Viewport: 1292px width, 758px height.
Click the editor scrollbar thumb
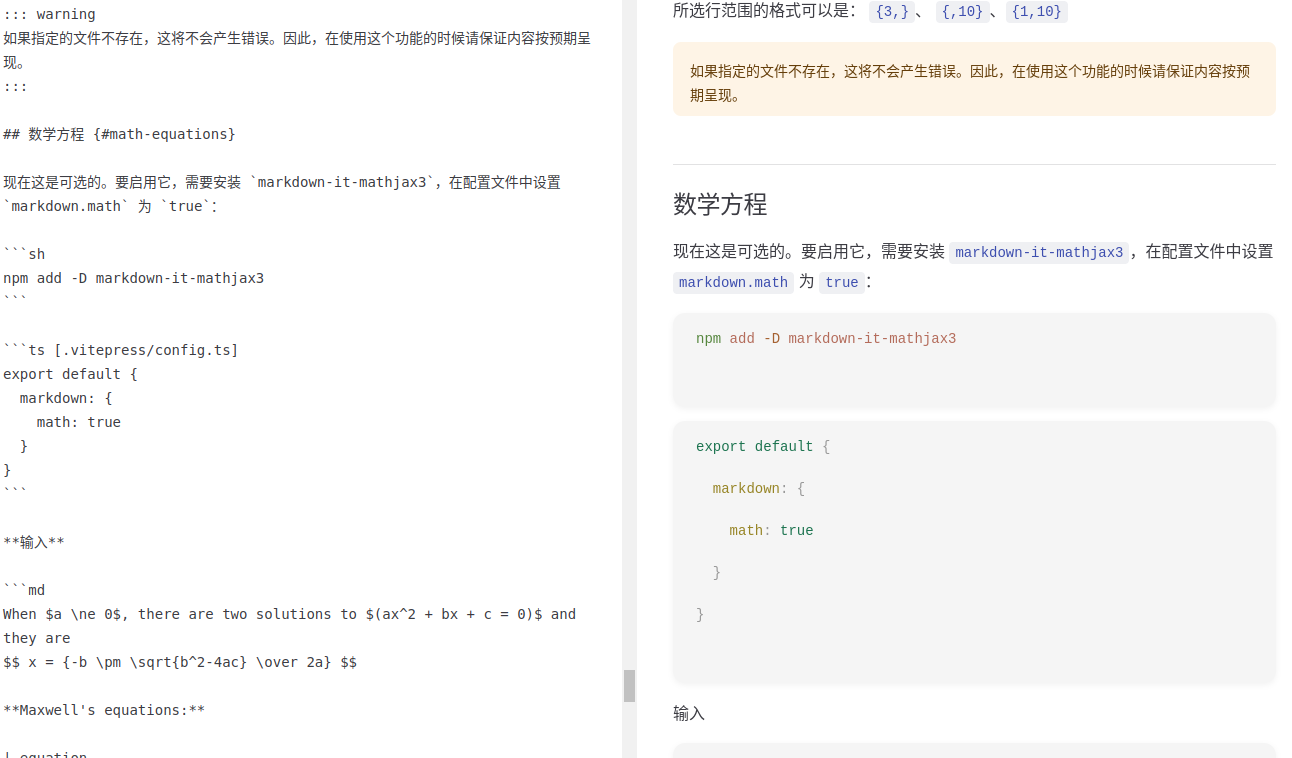[629, 686]
